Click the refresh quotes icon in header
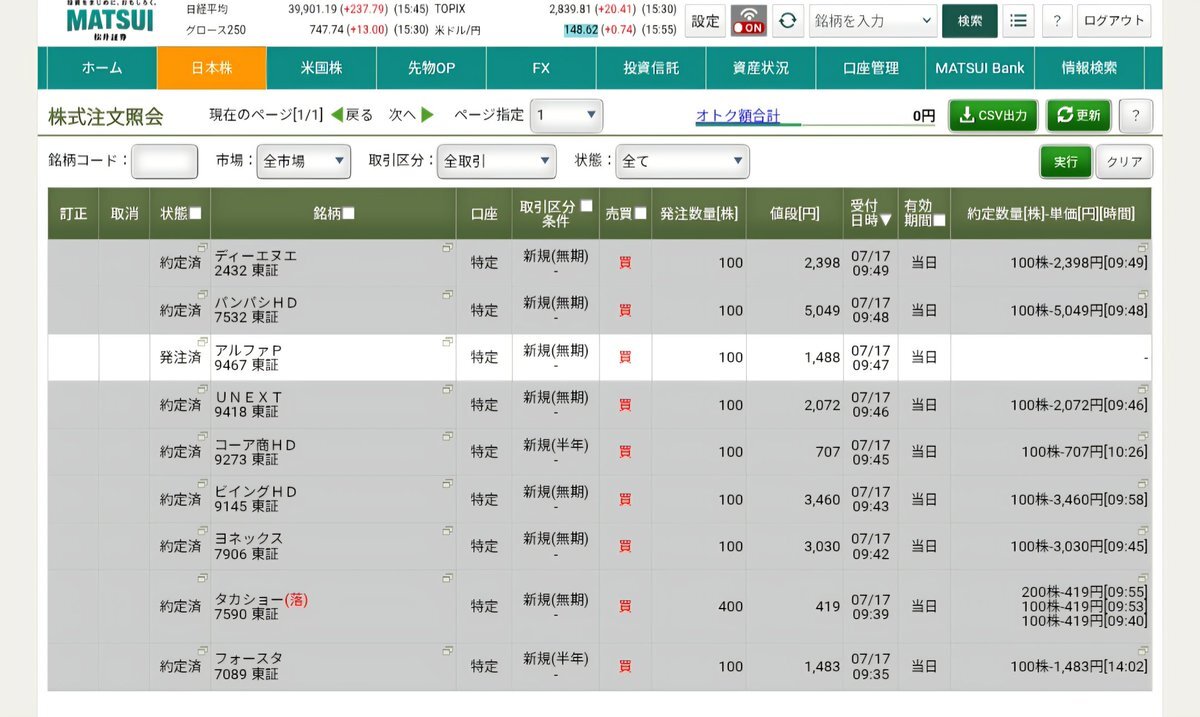The width and height of the screenshot is (1200, 717). pyautogui.click(x=790, y=20)
